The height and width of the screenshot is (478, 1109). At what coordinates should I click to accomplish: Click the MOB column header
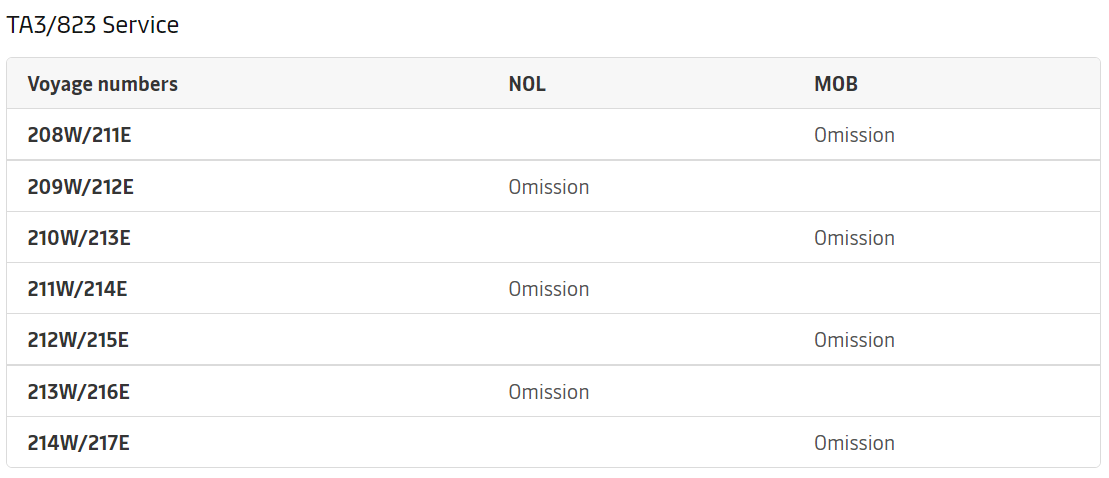tap(836, 84)
